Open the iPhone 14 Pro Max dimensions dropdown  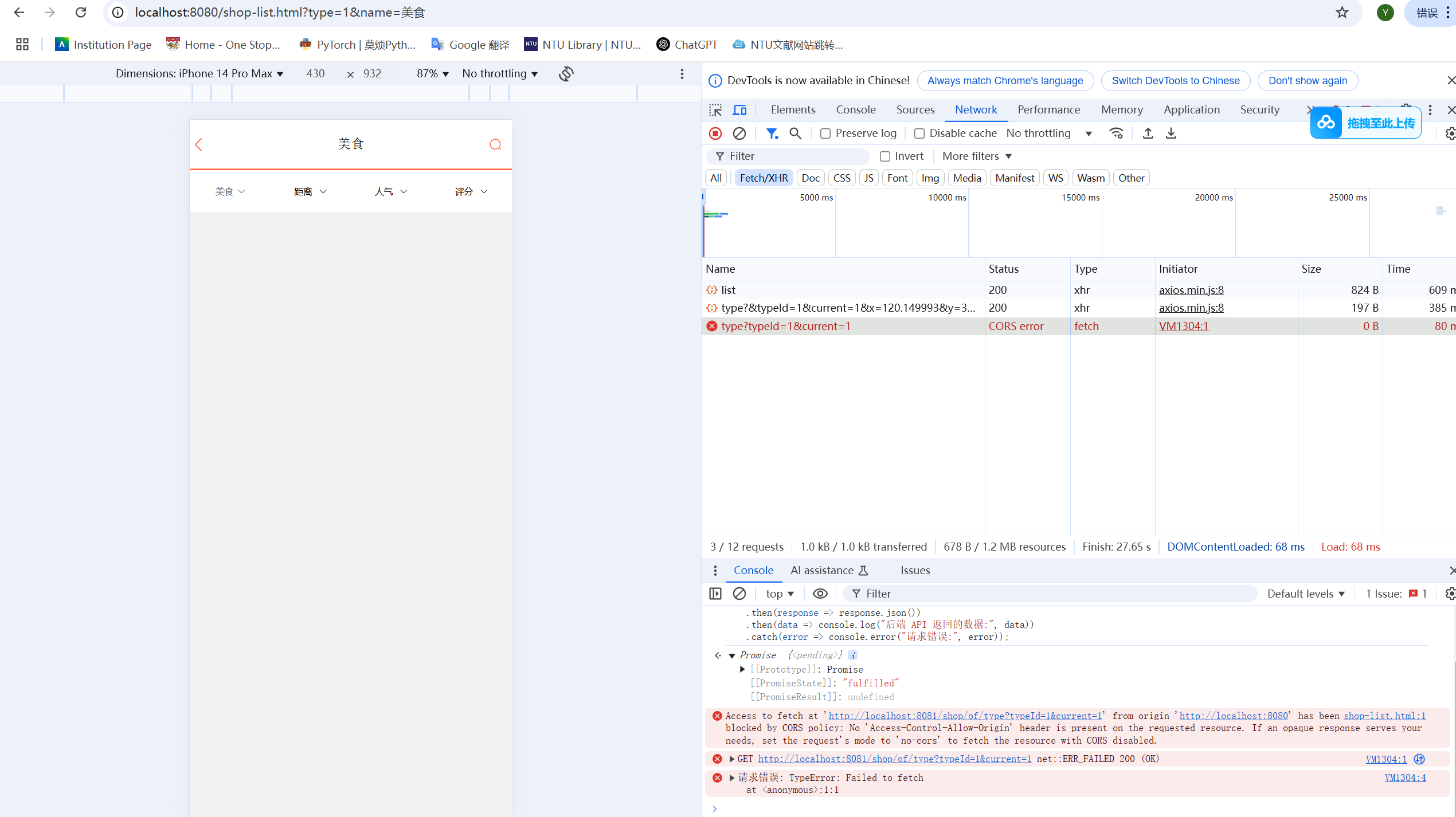[199, 73]
